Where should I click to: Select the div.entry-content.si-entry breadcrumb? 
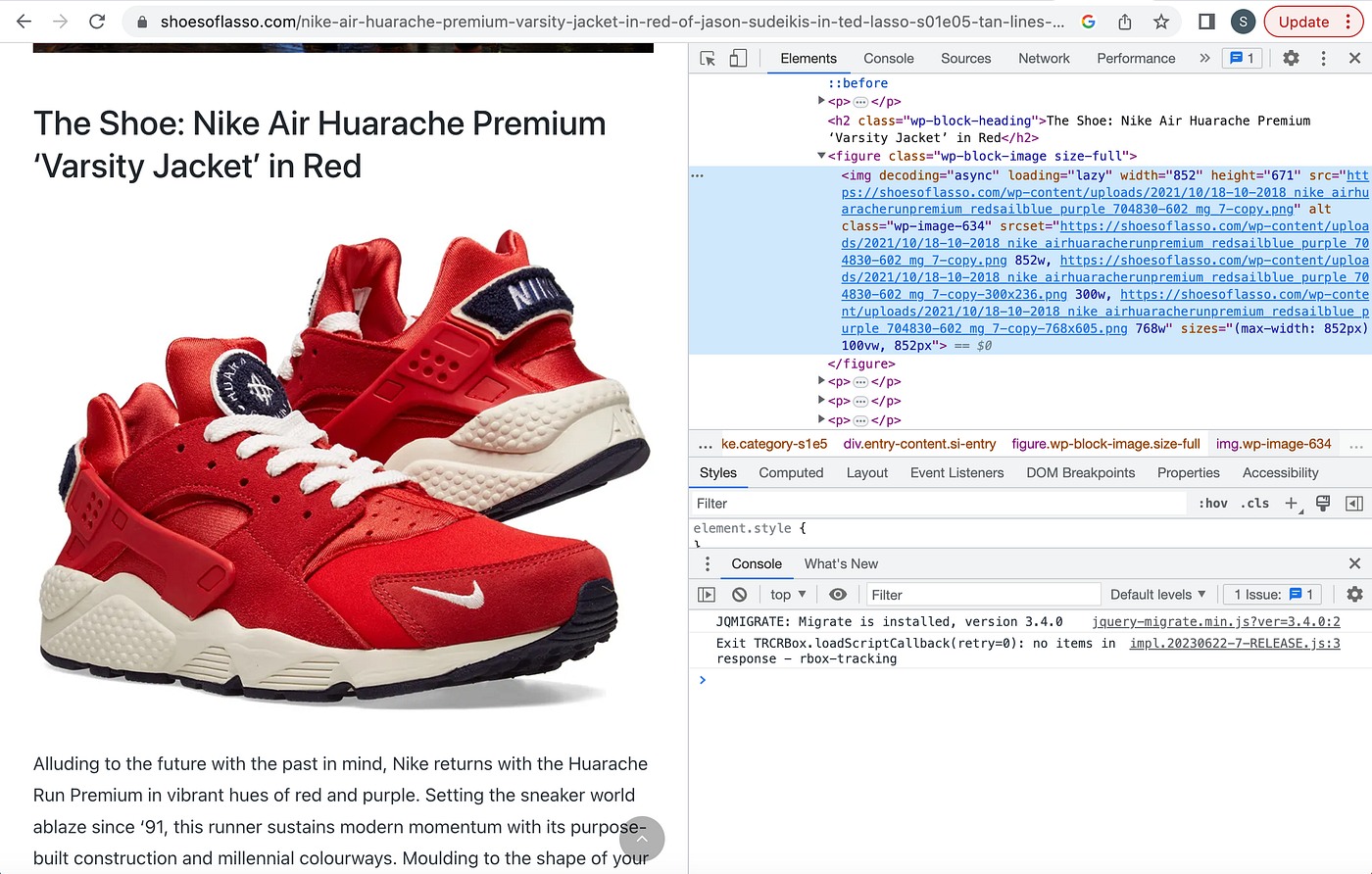click(x=919, y=444)
